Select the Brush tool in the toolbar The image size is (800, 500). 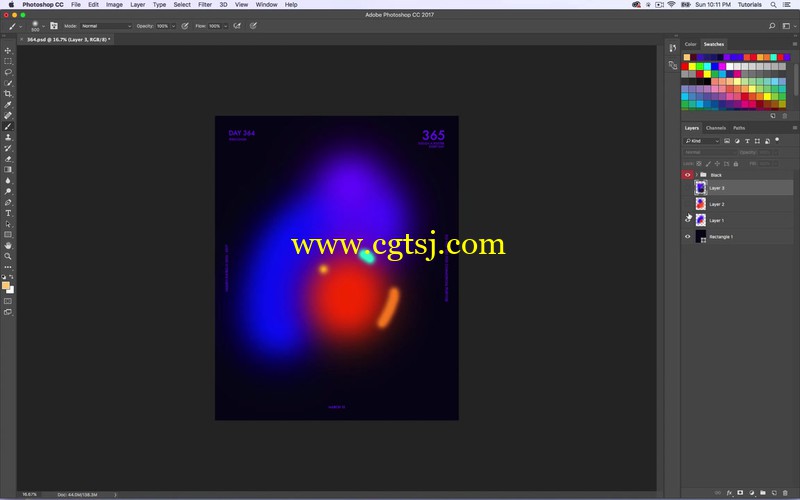pyautogui.click(x=8, y=127)
